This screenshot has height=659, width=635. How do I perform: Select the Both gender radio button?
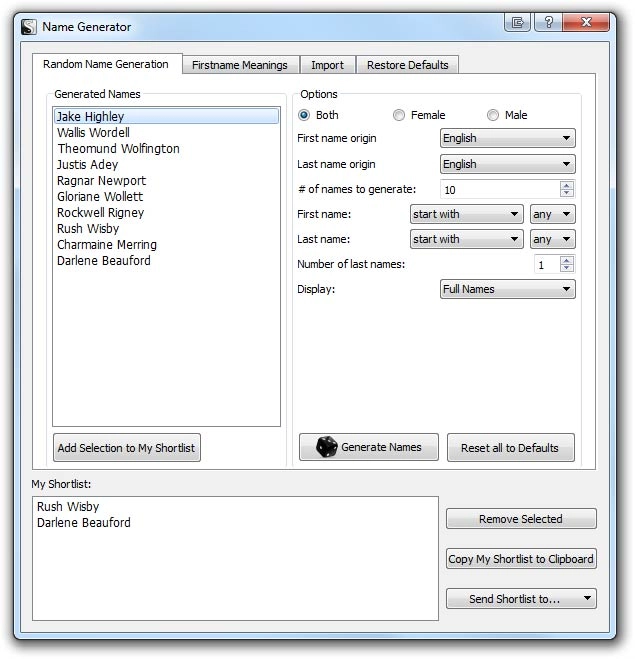(304, 115)
